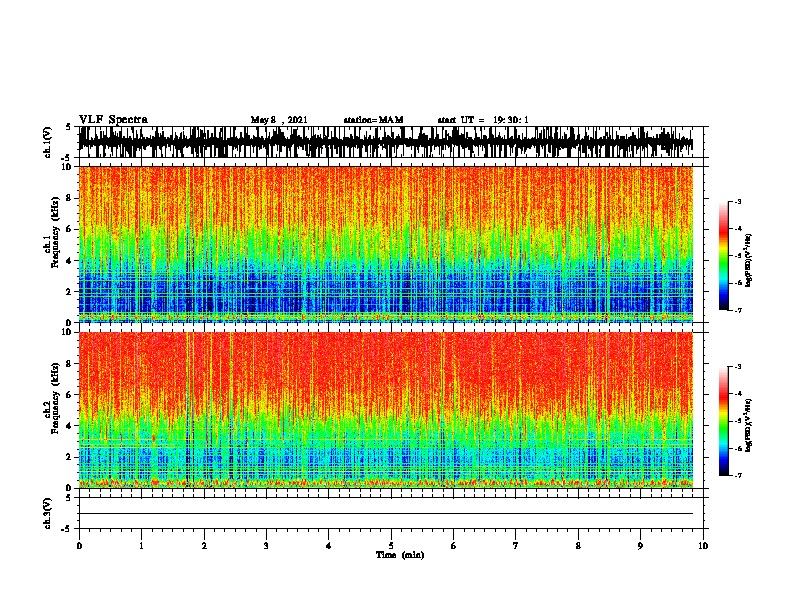This screenshot has width=792, height=612.
Task: Click the ch.2 spectrogram color scale bar
Action: coord(723,421)
